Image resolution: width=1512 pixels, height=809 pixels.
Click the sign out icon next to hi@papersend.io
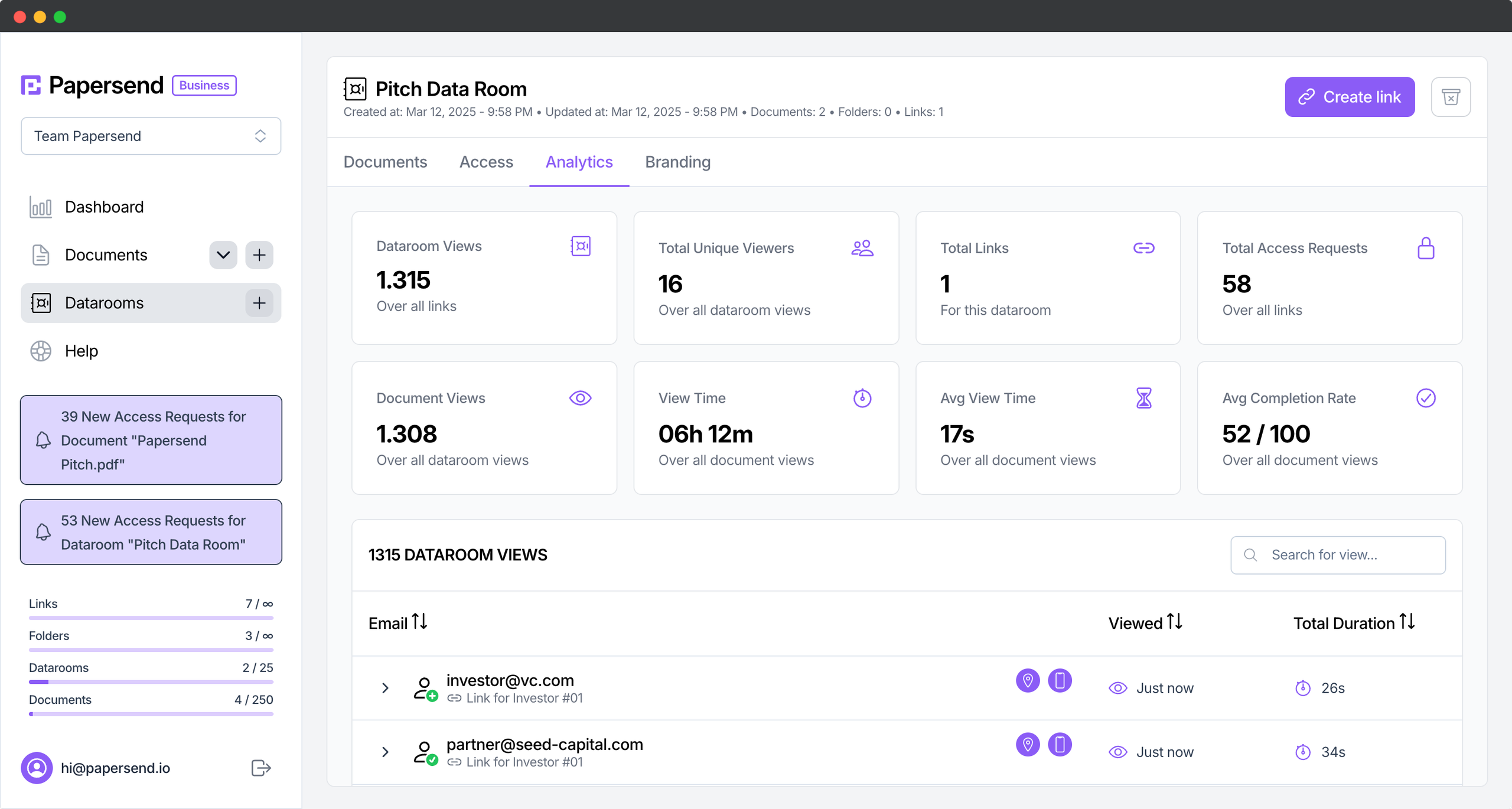pos(260,768)
